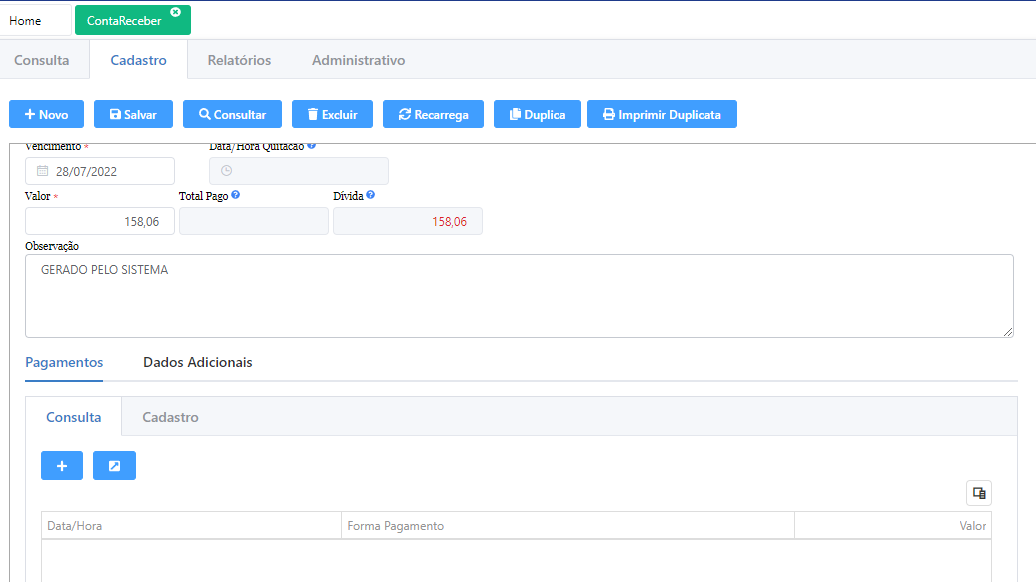Click clock icon in Data/Hora Quitação field
This screenshot has height=582, width=1036.
pos(226,171)
